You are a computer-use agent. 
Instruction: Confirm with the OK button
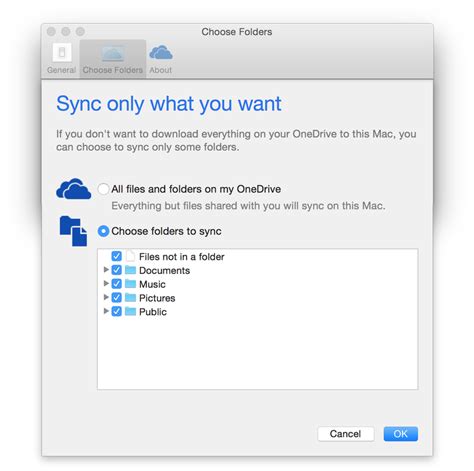coord(400,434)
